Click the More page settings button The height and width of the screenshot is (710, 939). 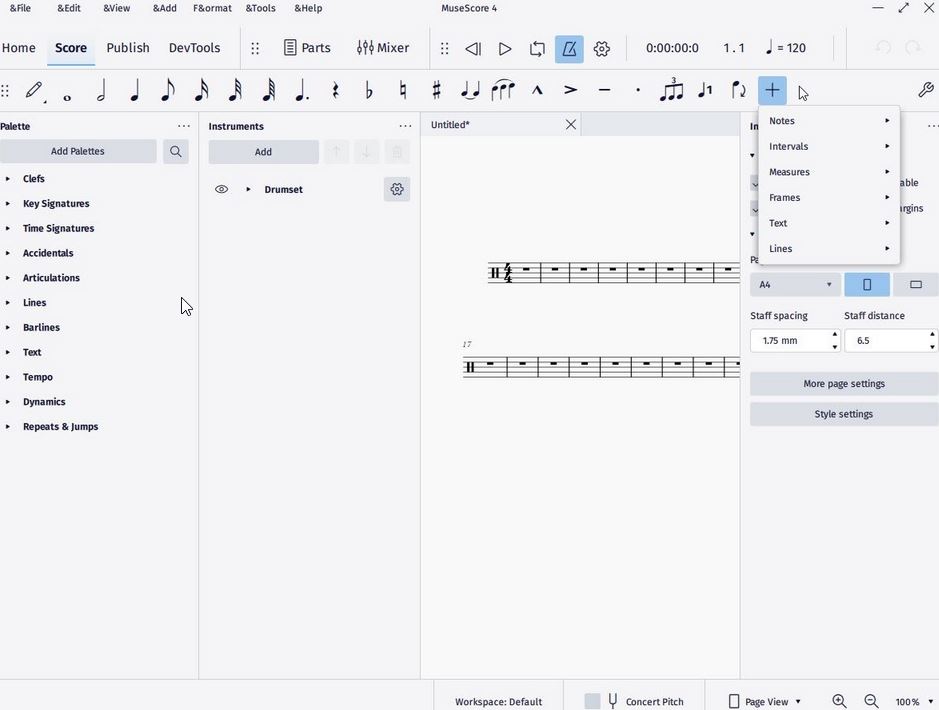(x=843, y=383)
